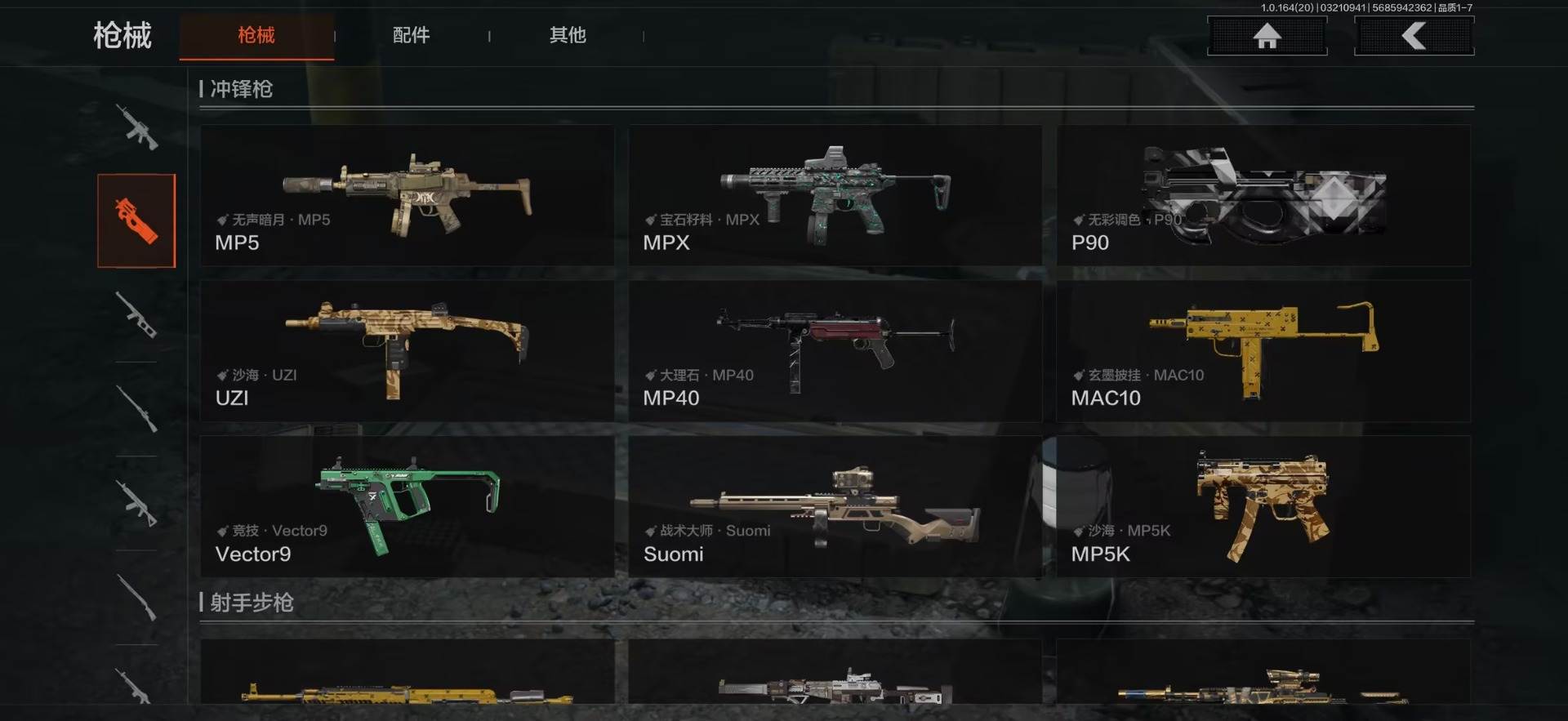
Task: Select the Suomi weapon card
Action: tap(835, 506)
